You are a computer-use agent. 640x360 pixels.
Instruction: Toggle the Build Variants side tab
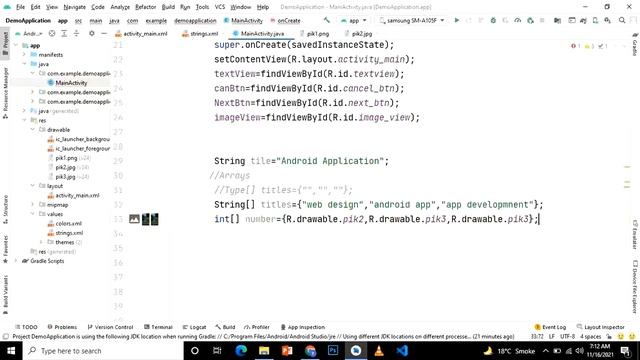[x=5, y=295]
